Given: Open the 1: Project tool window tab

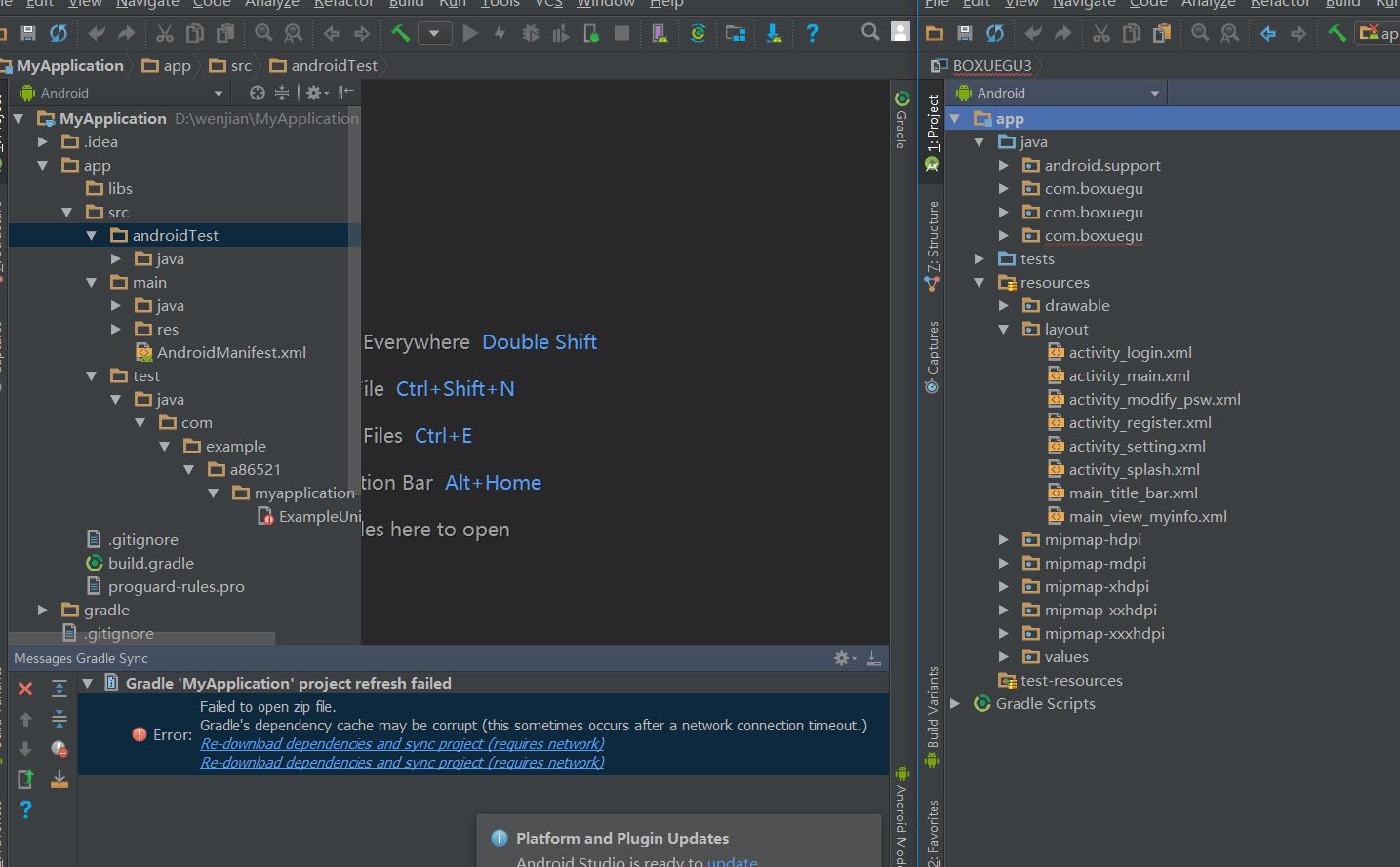Looking at the screenshot, I should click(933, 131).
